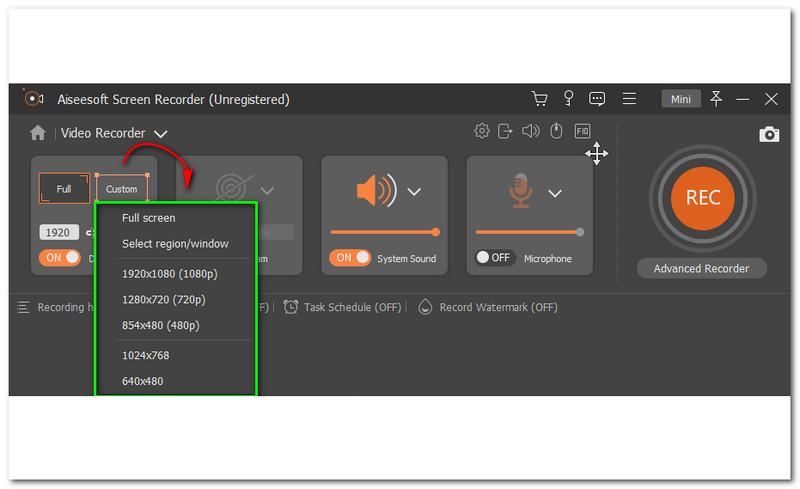This screenshot has width=800, height=489.
Task: Close the Screen Recorder window
Action: pyautogui.click(x=771, y=99)
